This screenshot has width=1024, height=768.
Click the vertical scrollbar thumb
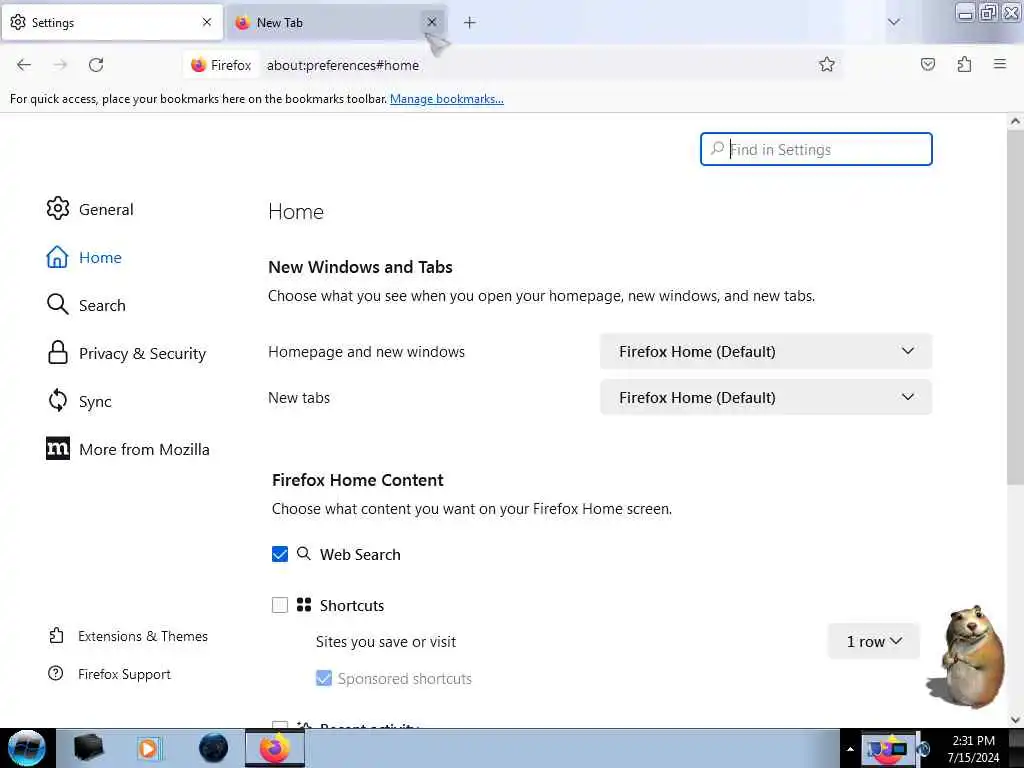point(1015,307)
